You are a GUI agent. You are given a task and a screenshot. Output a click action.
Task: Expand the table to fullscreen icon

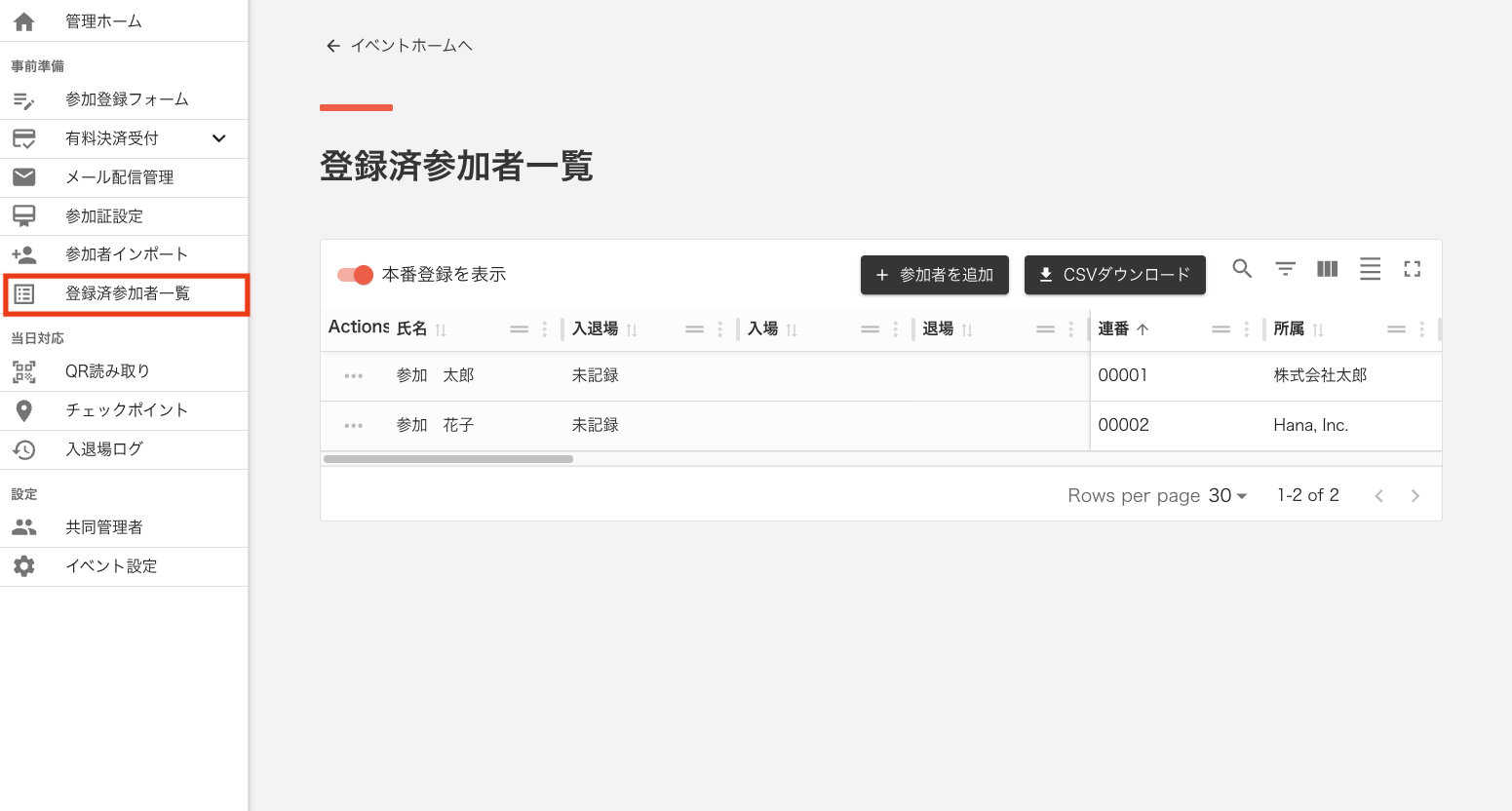tap(1412, 268)
